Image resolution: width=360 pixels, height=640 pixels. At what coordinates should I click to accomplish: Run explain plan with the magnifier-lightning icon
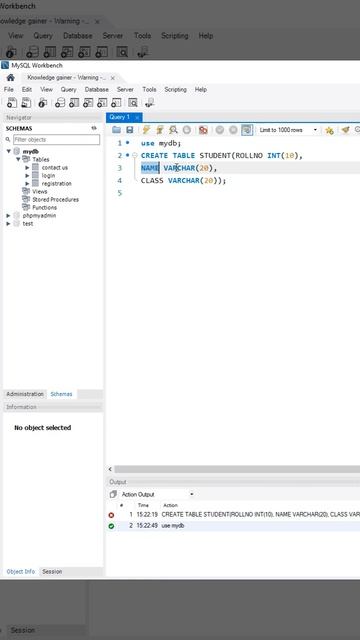[x=173, y=130]
